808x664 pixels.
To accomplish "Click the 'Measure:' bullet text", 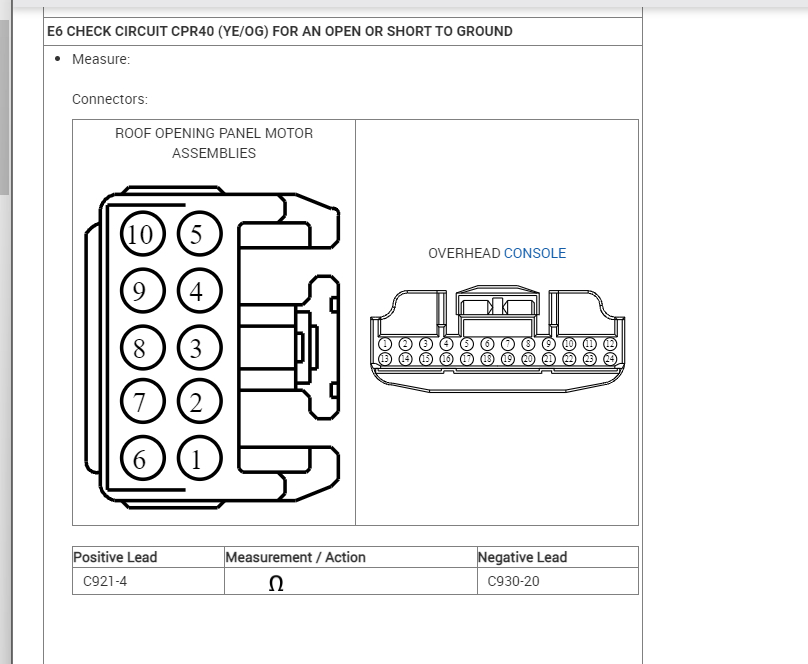I will pos(101,59).
